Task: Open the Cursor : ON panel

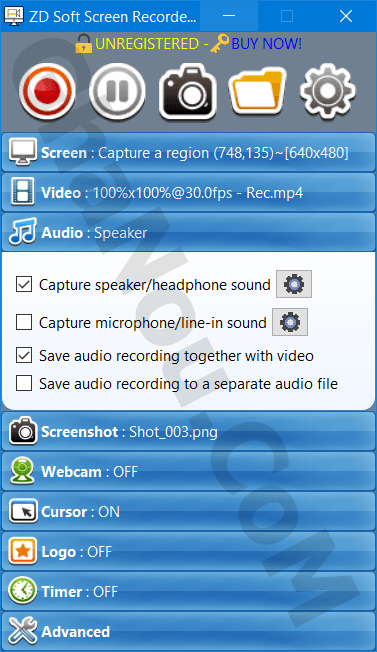Action: 188,511
